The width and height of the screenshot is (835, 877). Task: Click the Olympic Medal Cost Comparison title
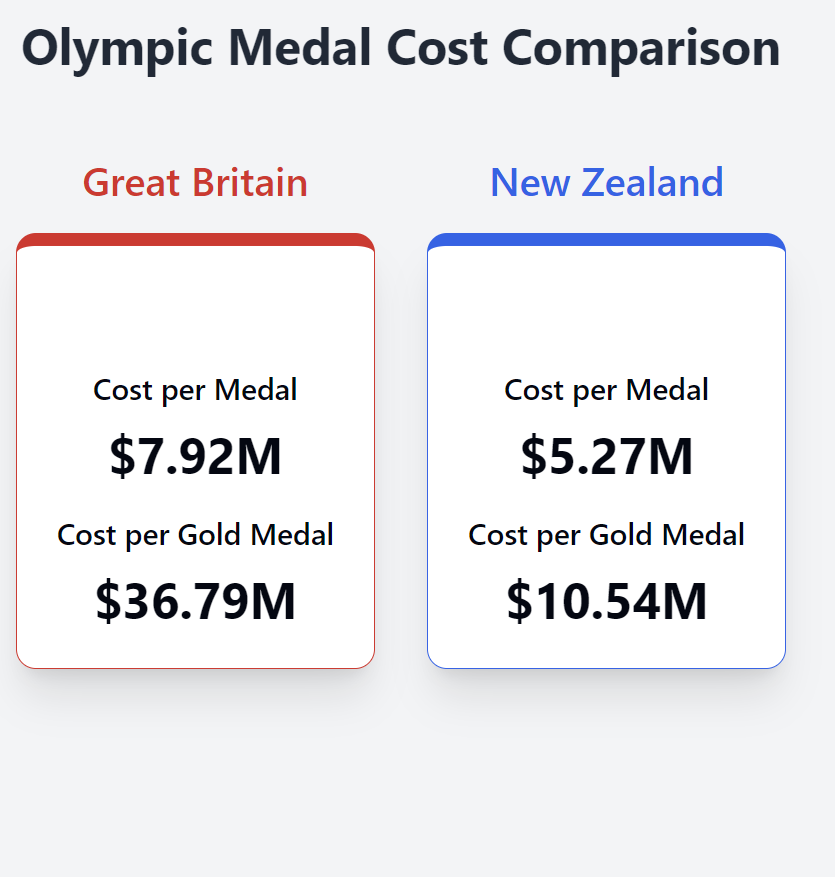[x=400, y=48]
